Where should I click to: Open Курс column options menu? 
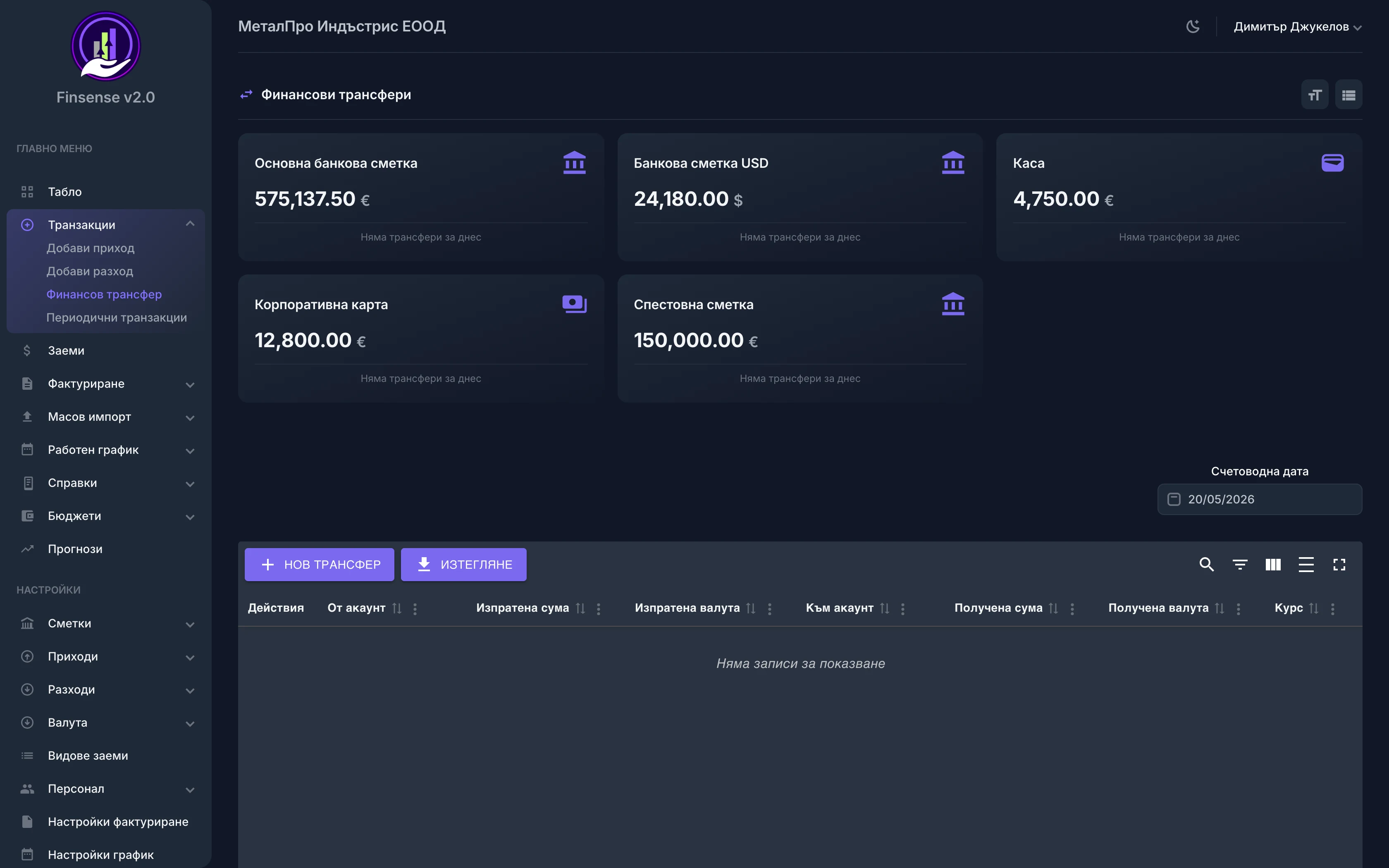point(1333,608)
